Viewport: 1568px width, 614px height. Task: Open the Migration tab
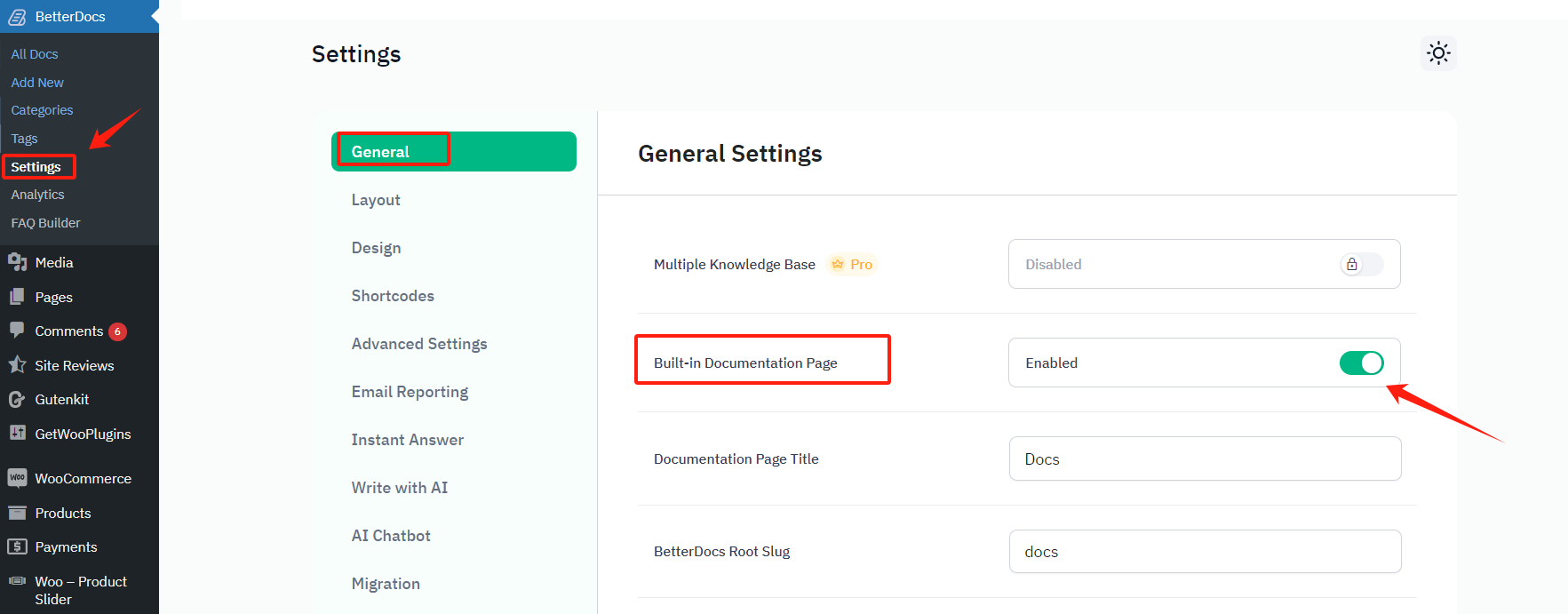click(386, 584)
